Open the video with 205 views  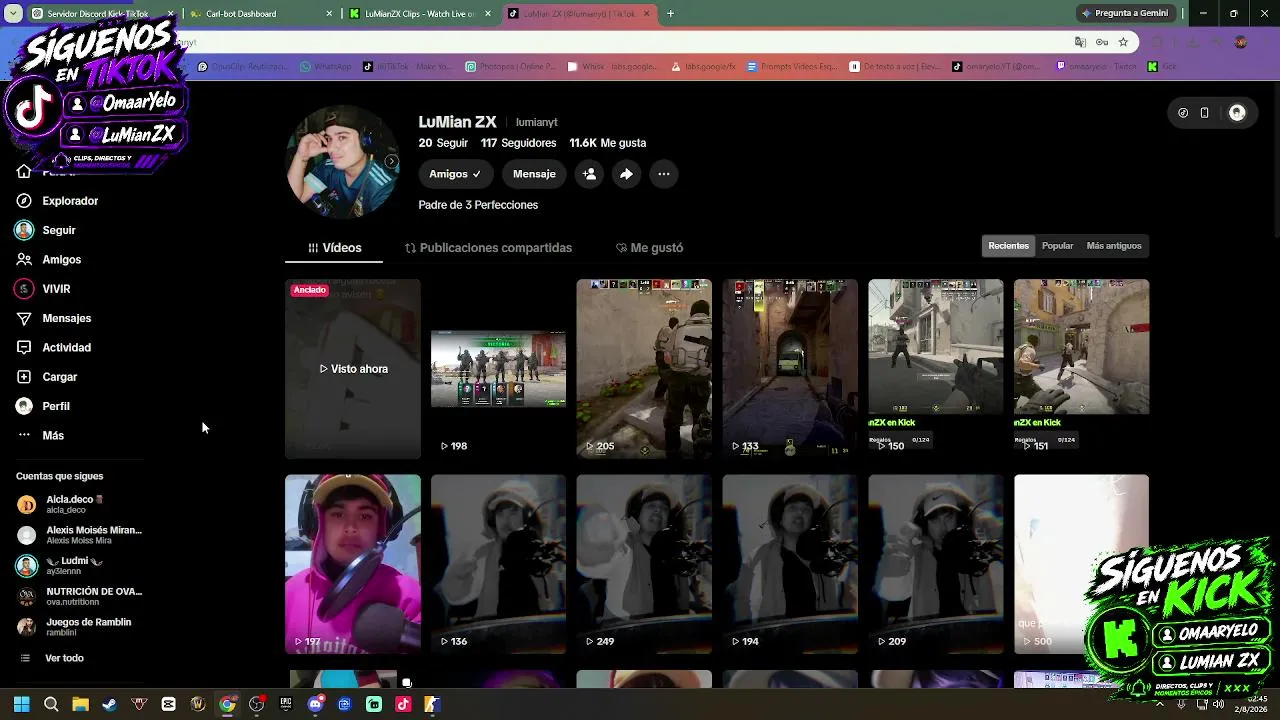(644, 369)
